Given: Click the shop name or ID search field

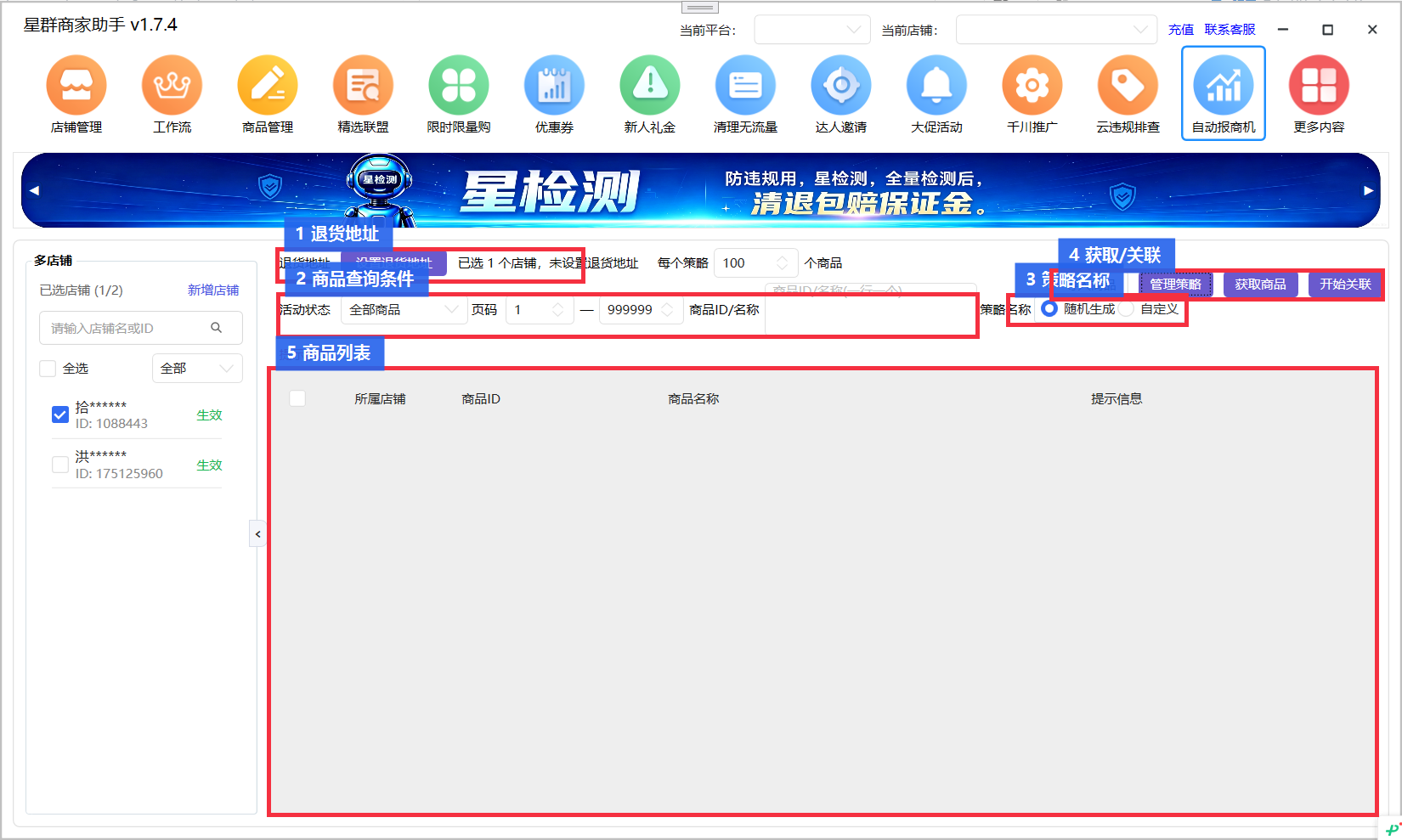Looking at the screenshot, I should tap(141, 328).
